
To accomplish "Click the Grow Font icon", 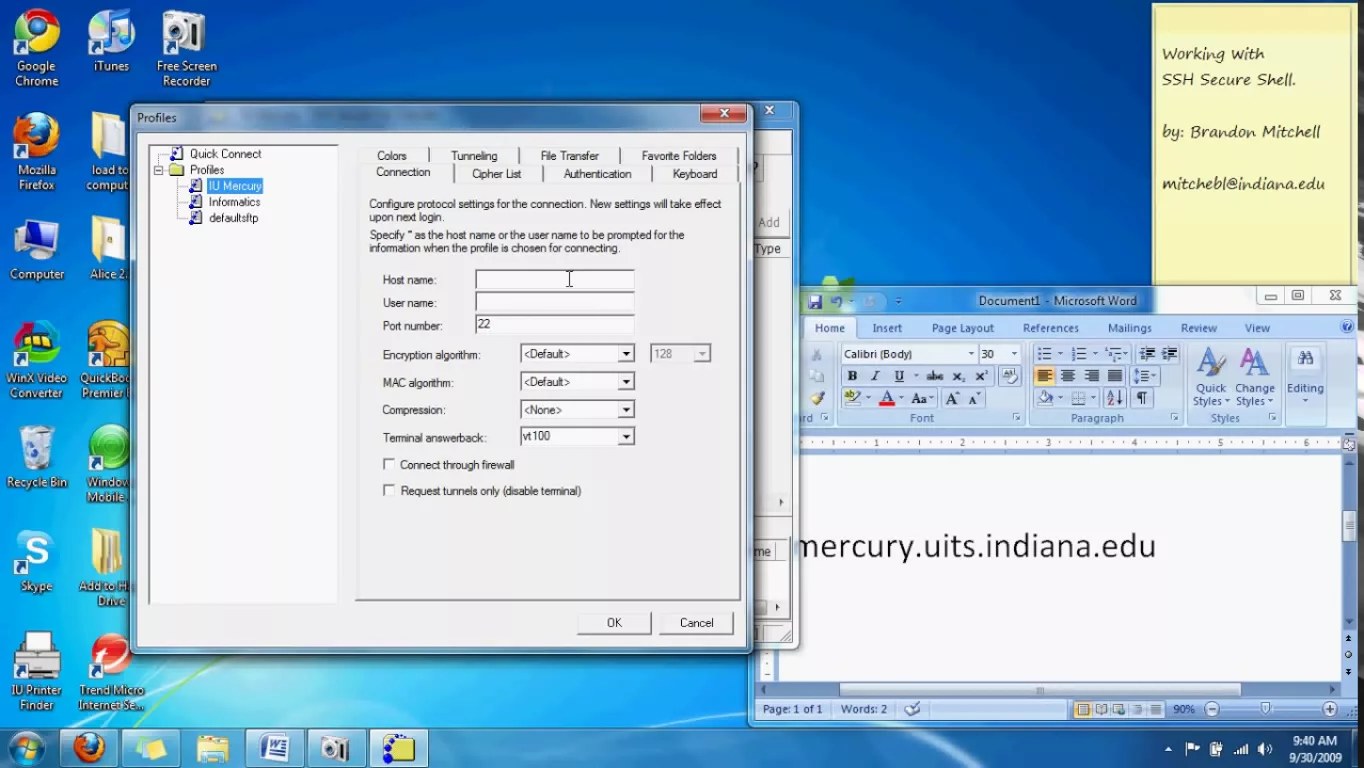I will click(952, 398).
